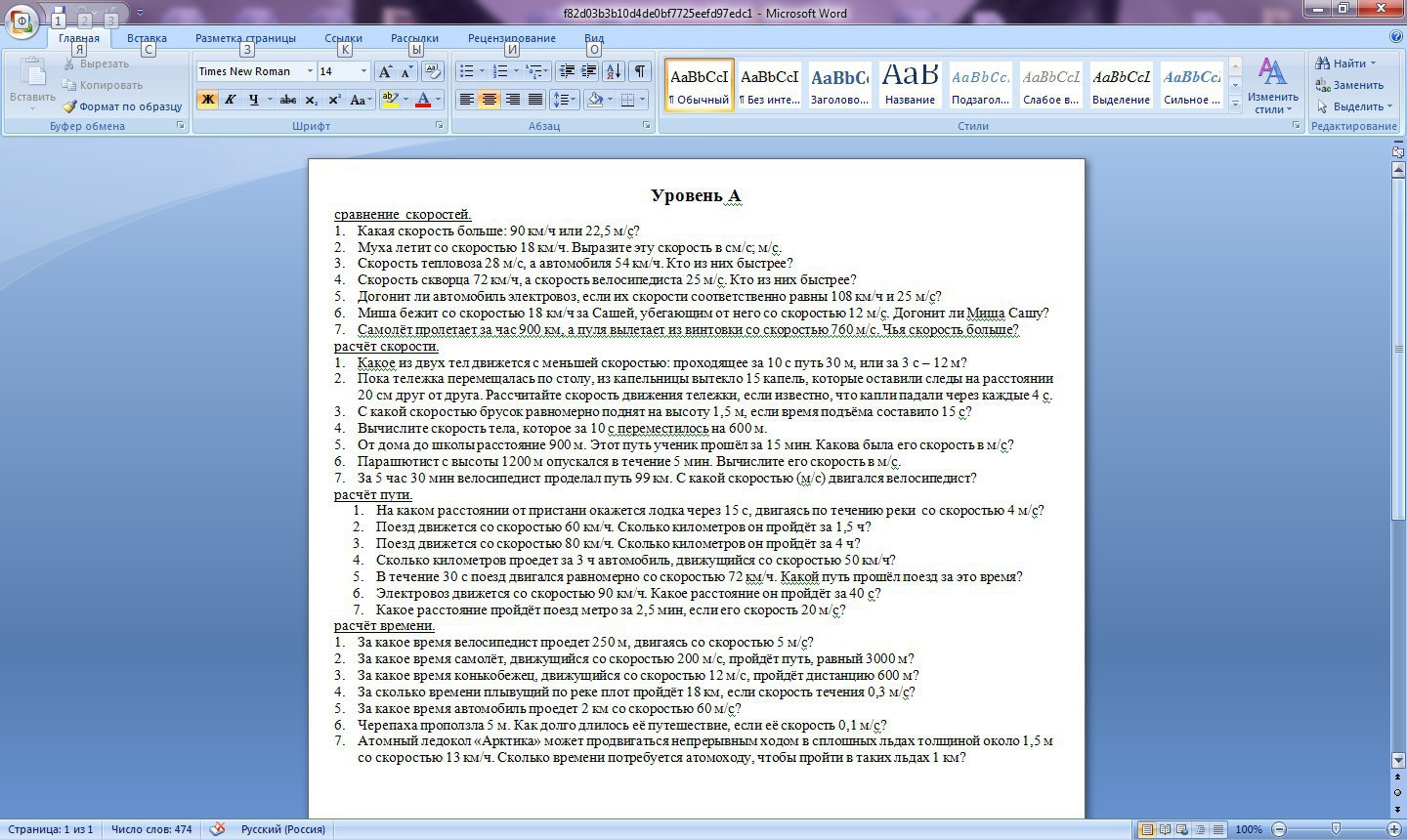Expand the line spacing dropdown
Screen dimensions: 1407x840
(x=574, y=100)
